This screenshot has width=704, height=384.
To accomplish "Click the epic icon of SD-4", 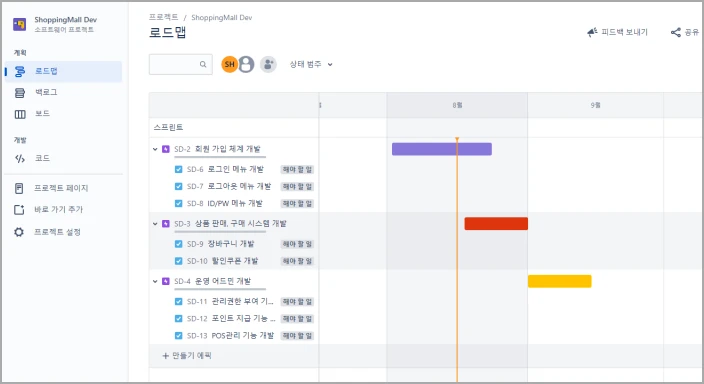I will [166, 281].
